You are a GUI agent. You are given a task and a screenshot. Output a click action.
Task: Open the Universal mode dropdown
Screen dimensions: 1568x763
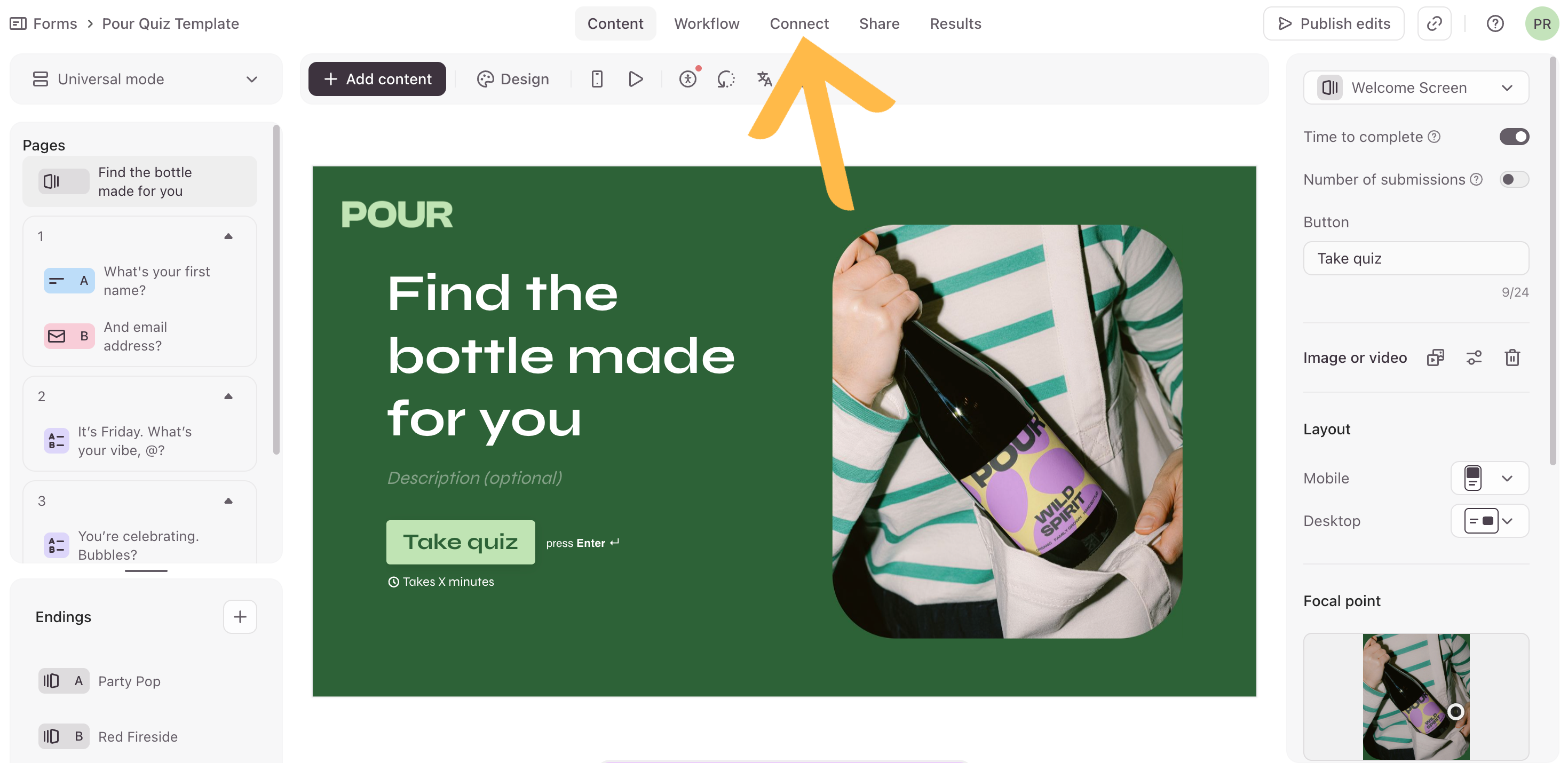146,79
